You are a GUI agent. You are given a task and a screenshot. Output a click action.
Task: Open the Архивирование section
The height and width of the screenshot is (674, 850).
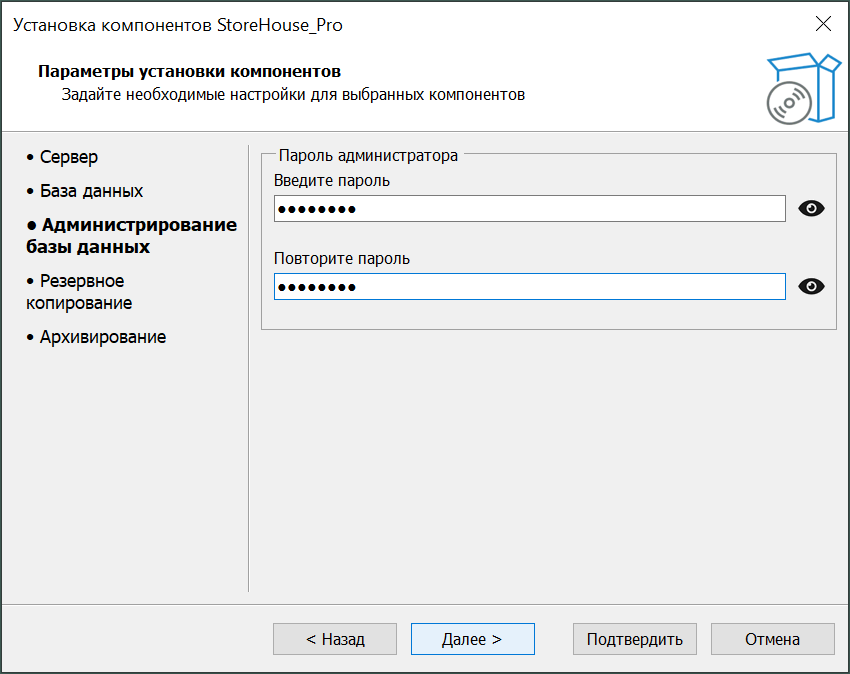(x=102, y=337)
